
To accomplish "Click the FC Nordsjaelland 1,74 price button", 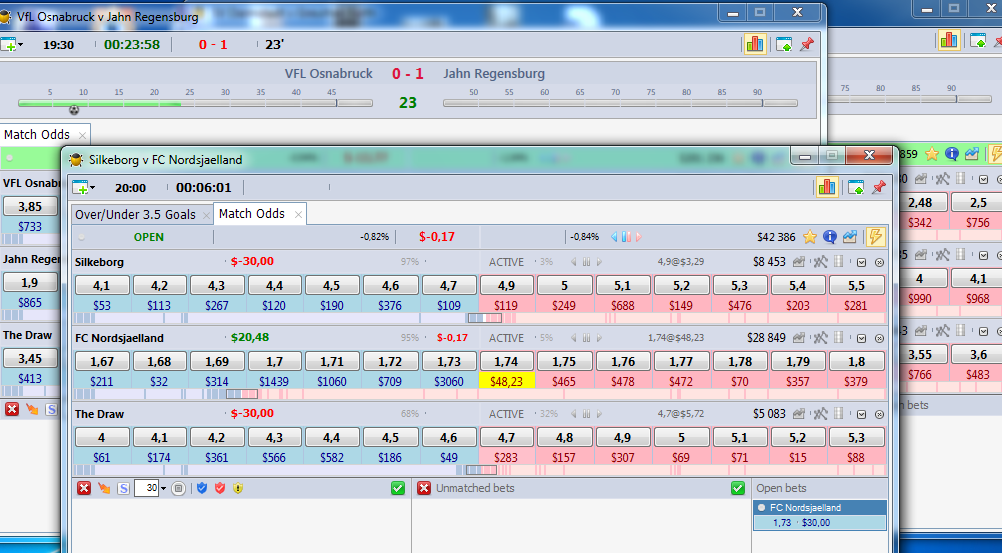I will coord(506,361).
